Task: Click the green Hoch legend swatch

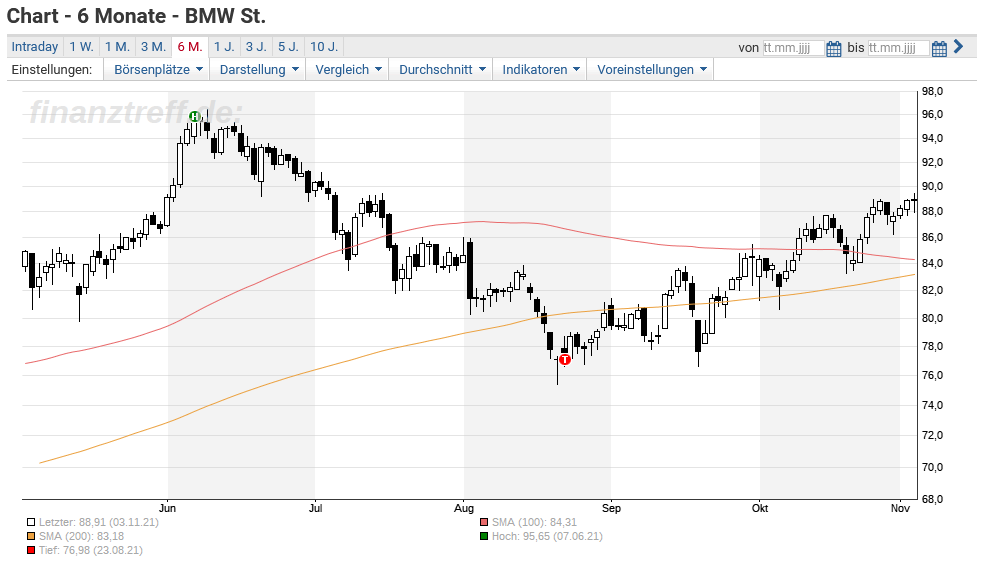Action: pos(484,537)
